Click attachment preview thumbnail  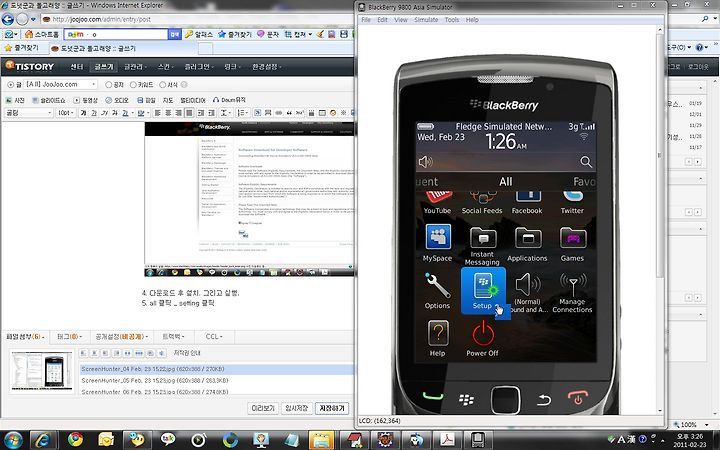coord(41,371)
